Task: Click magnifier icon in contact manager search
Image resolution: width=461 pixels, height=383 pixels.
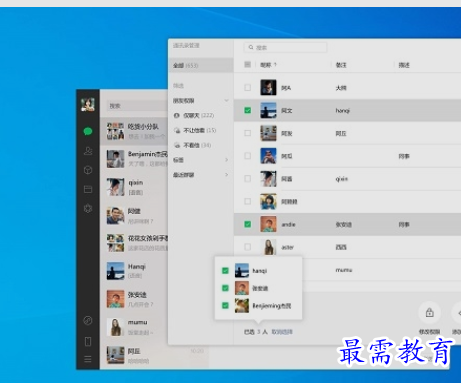Action: click(x=251, y=47)
